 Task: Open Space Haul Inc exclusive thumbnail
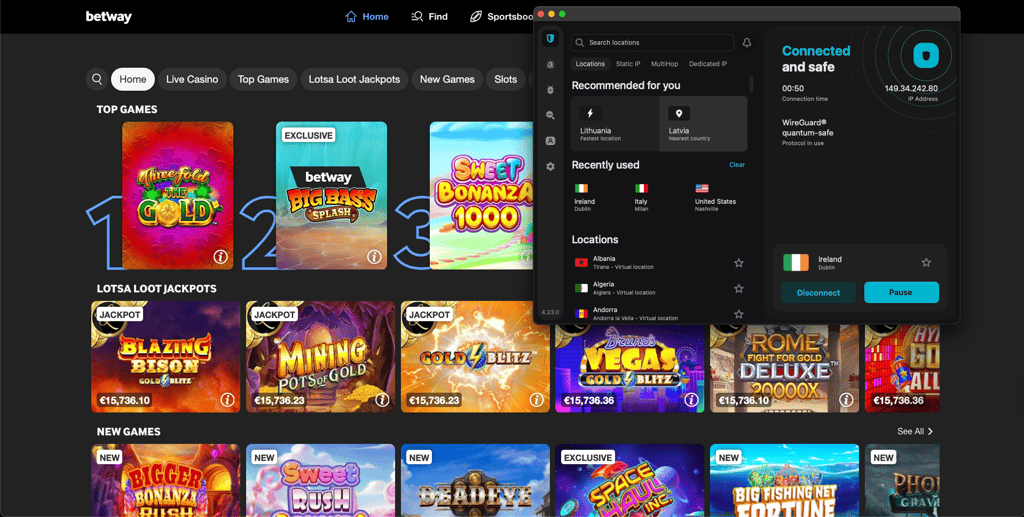(x=630, y=480)
